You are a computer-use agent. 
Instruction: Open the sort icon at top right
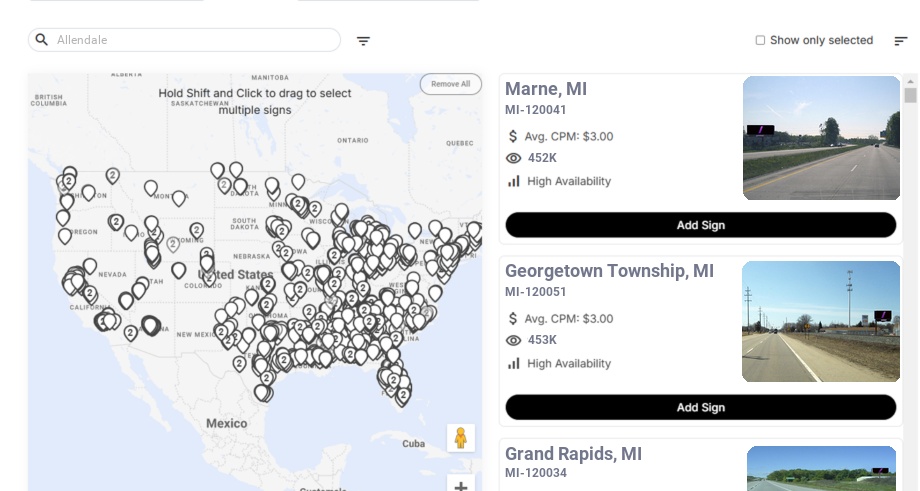pos(900,41)
